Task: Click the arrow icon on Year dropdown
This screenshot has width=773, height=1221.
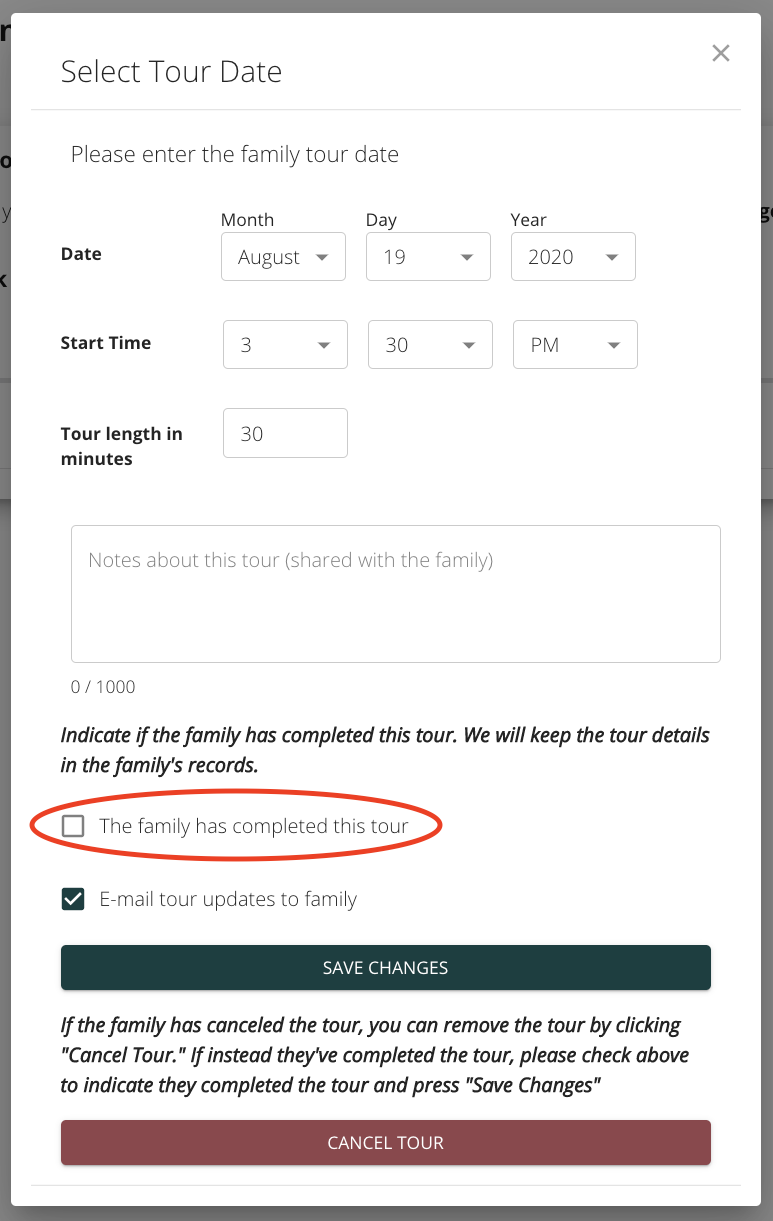Action: [x=612, y=258]
